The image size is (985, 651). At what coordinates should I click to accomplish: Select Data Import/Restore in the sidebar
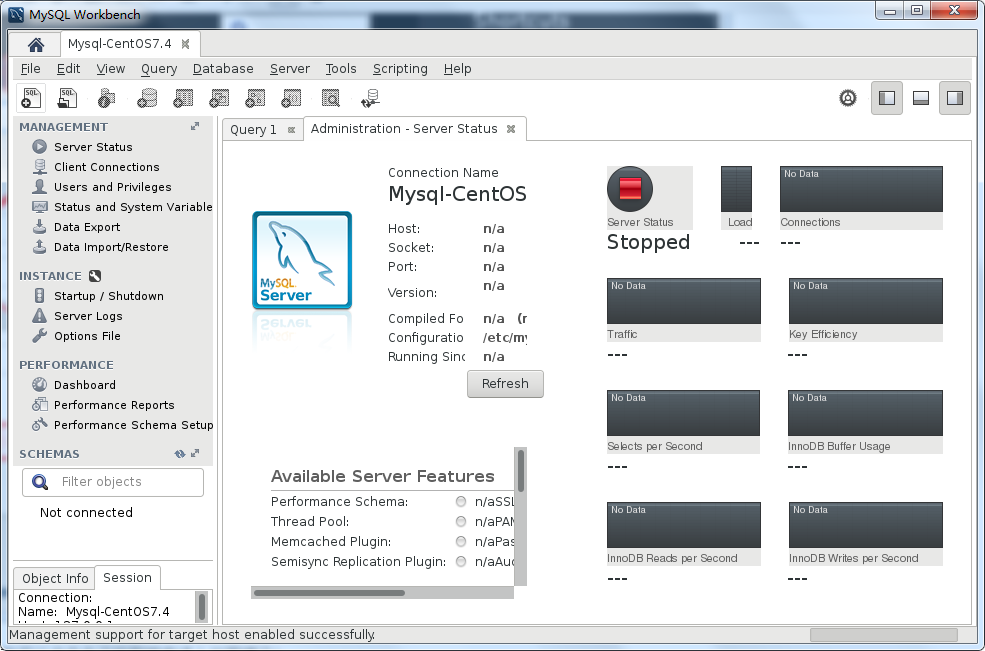tap(100, 248)
